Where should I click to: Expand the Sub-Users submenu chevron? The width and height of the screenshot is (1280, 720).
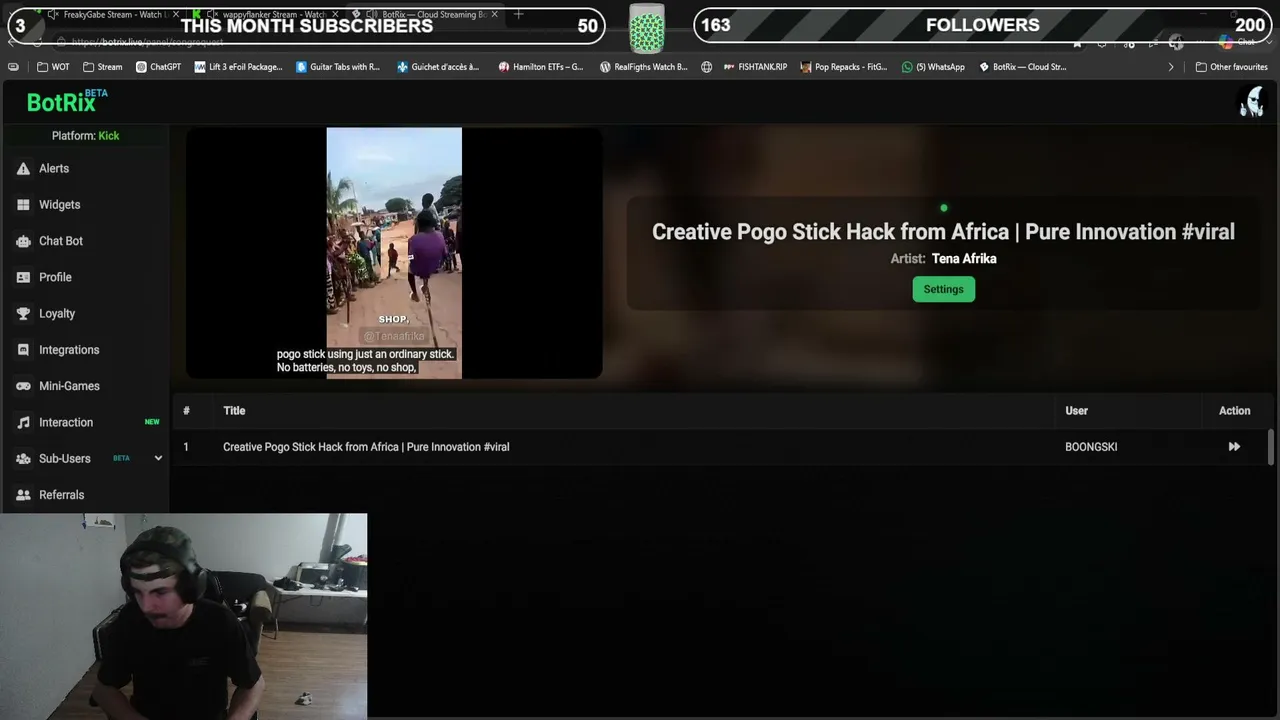(x=158, y=459)
